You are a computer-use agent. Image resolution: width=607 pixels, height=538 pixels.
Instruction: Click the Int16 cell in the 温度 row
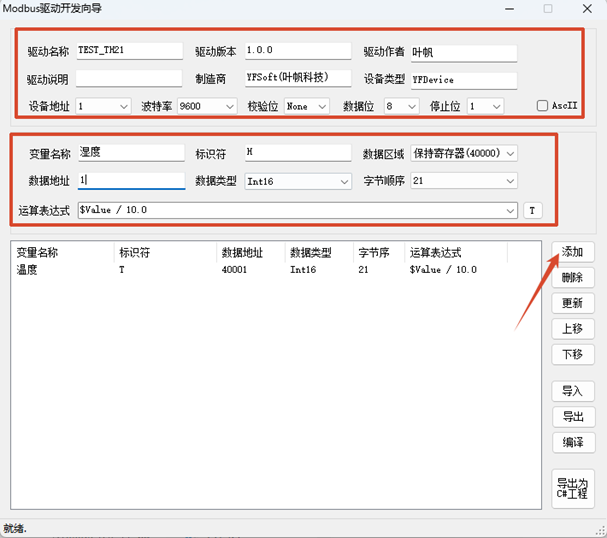pyautogui.click(x=303, y=270)
